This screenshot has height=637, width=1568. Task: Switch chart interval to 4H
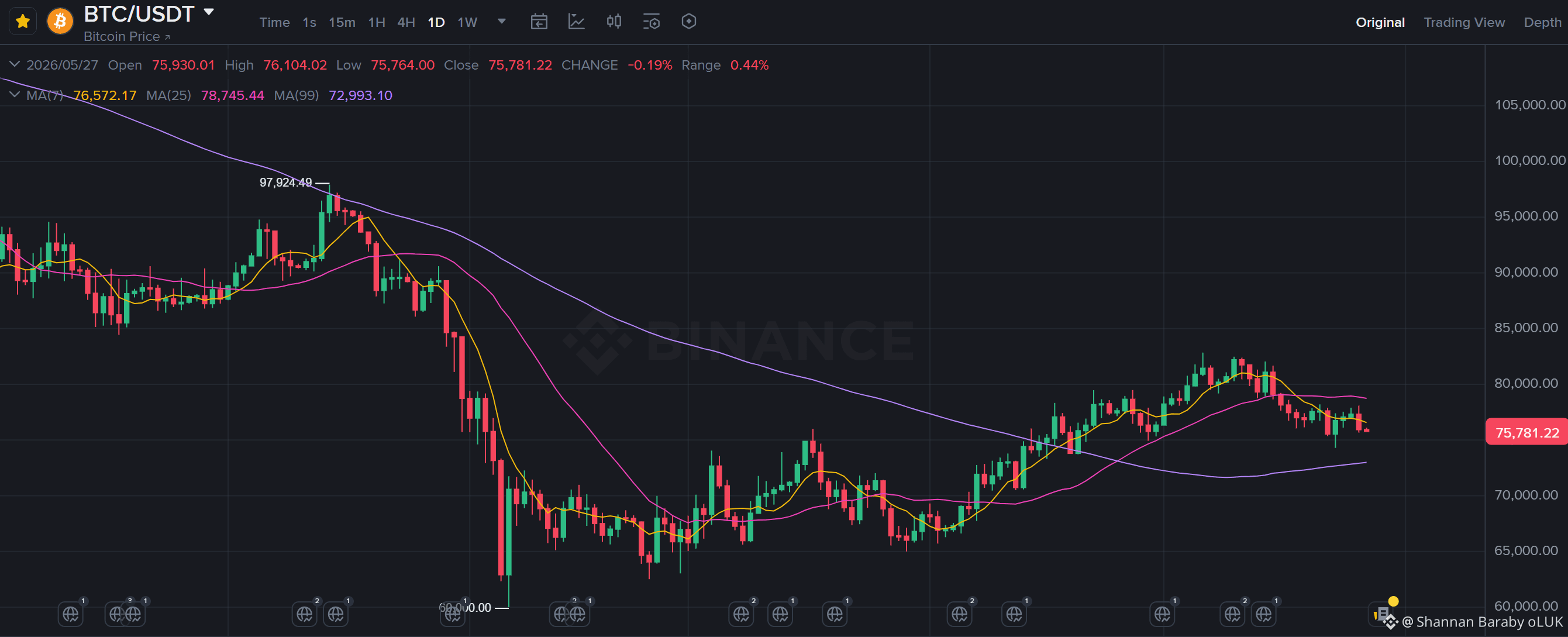coord(406,23)
